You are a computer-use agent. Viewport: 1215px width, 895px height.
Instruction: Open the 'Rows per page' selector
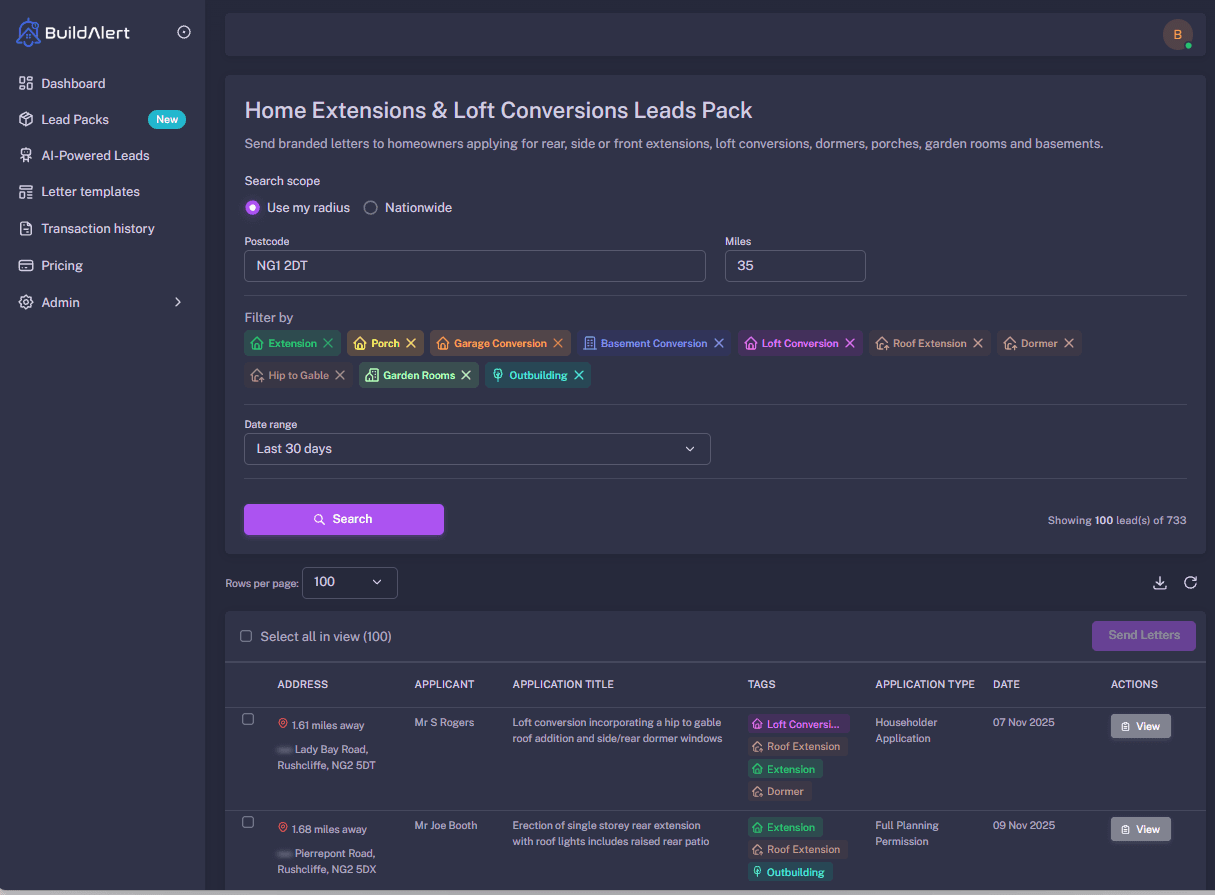[x=349, y=582]
